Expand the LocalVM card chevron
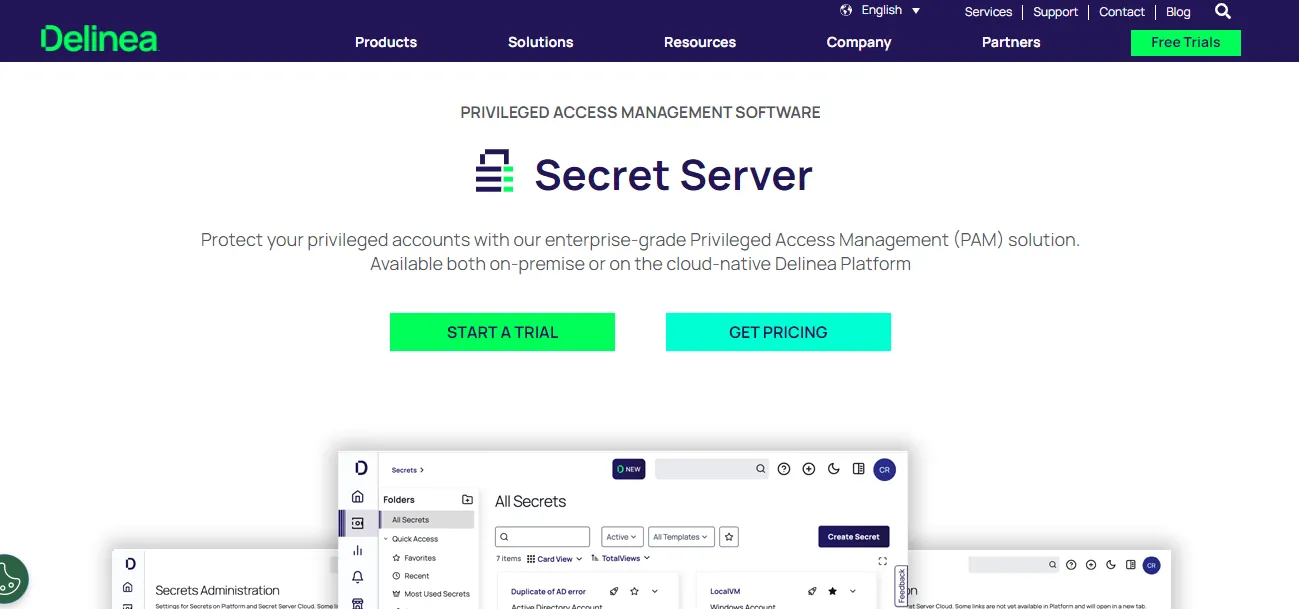This screenshot has width=1299, height=609. tap(853, 591)
